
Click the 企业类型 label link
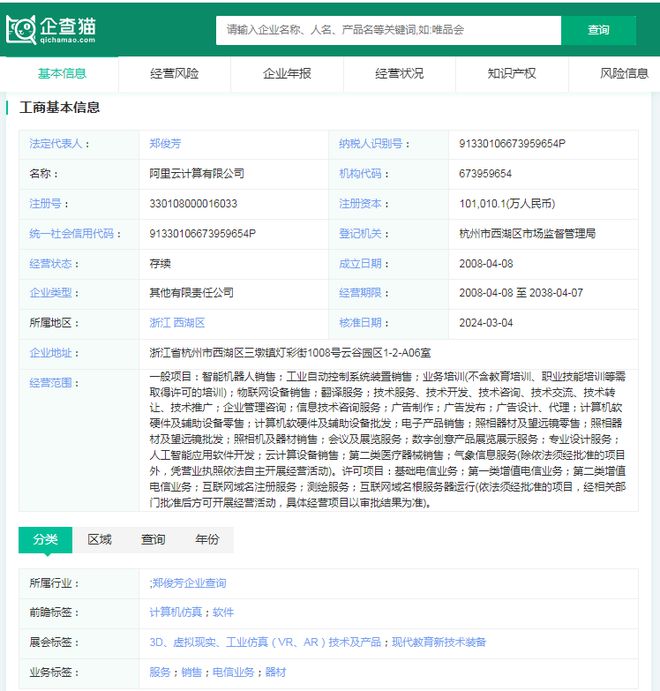(x=50, y=293)
